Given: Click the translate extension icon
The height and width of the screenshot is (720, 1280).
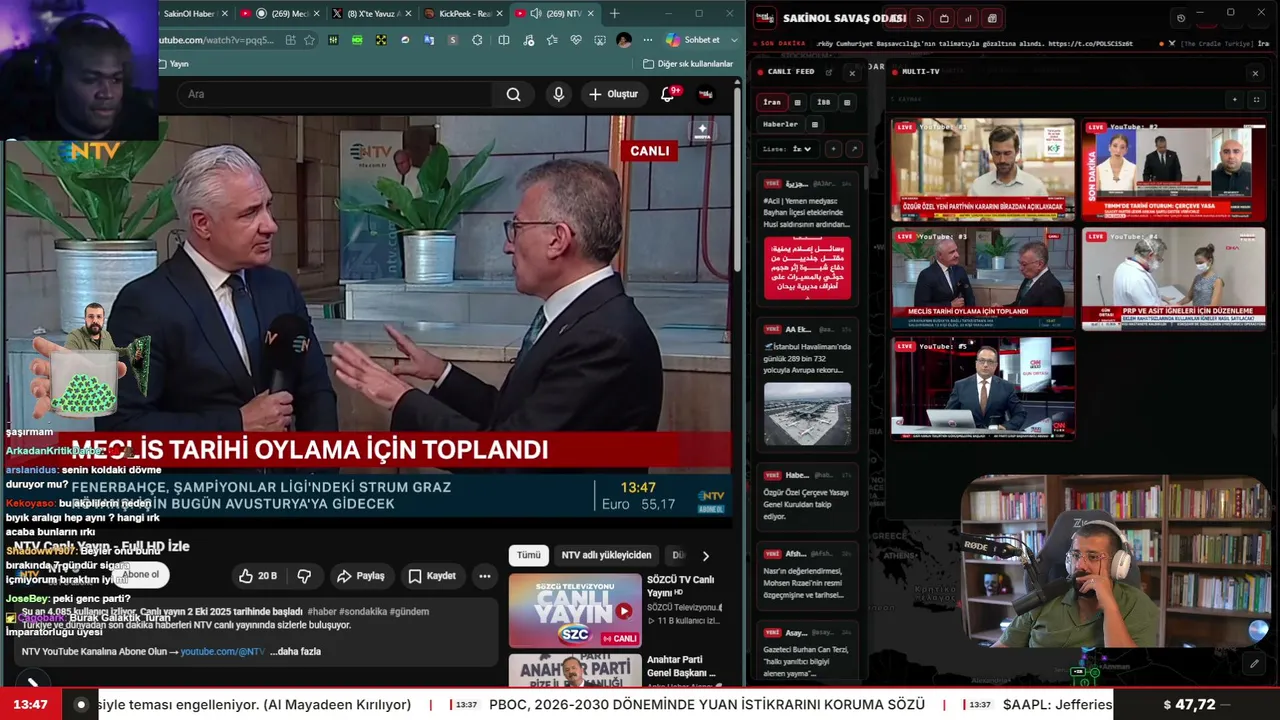Looking at the screenshot, I should [429, 40].
